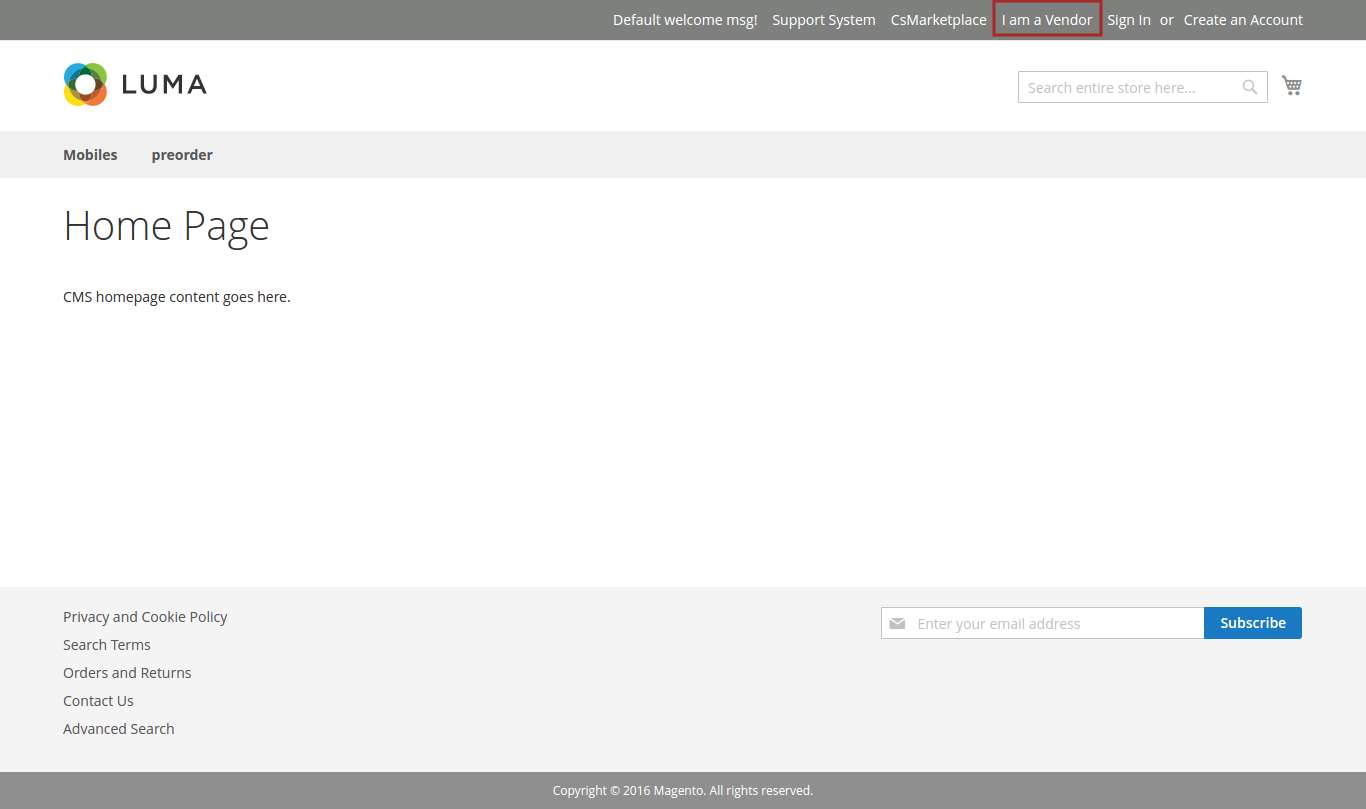Select Create an Account

pos(1243,20)
